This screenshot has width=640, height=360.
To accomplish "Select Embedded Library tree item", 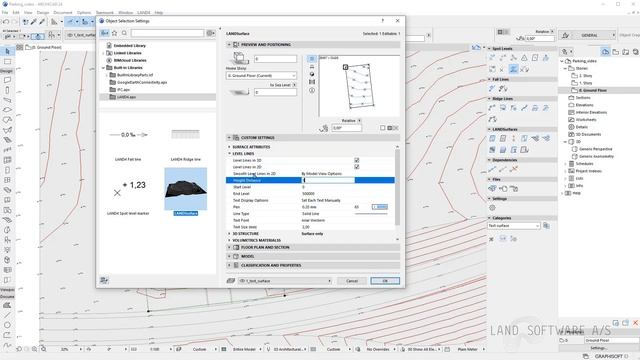I will tap(129, 46).
